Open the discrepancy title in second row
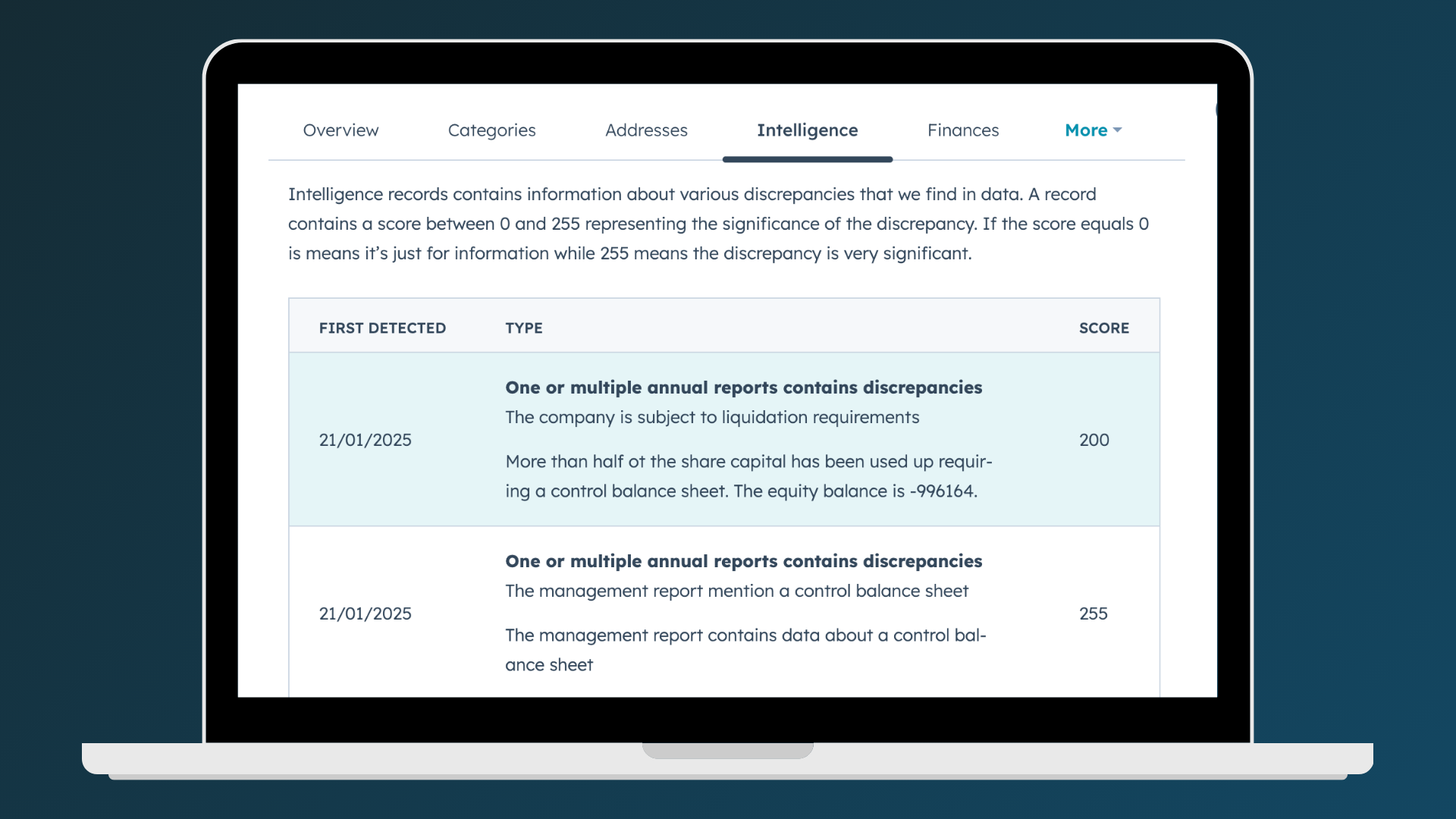 pyautogui.click(x=743, y=561)
